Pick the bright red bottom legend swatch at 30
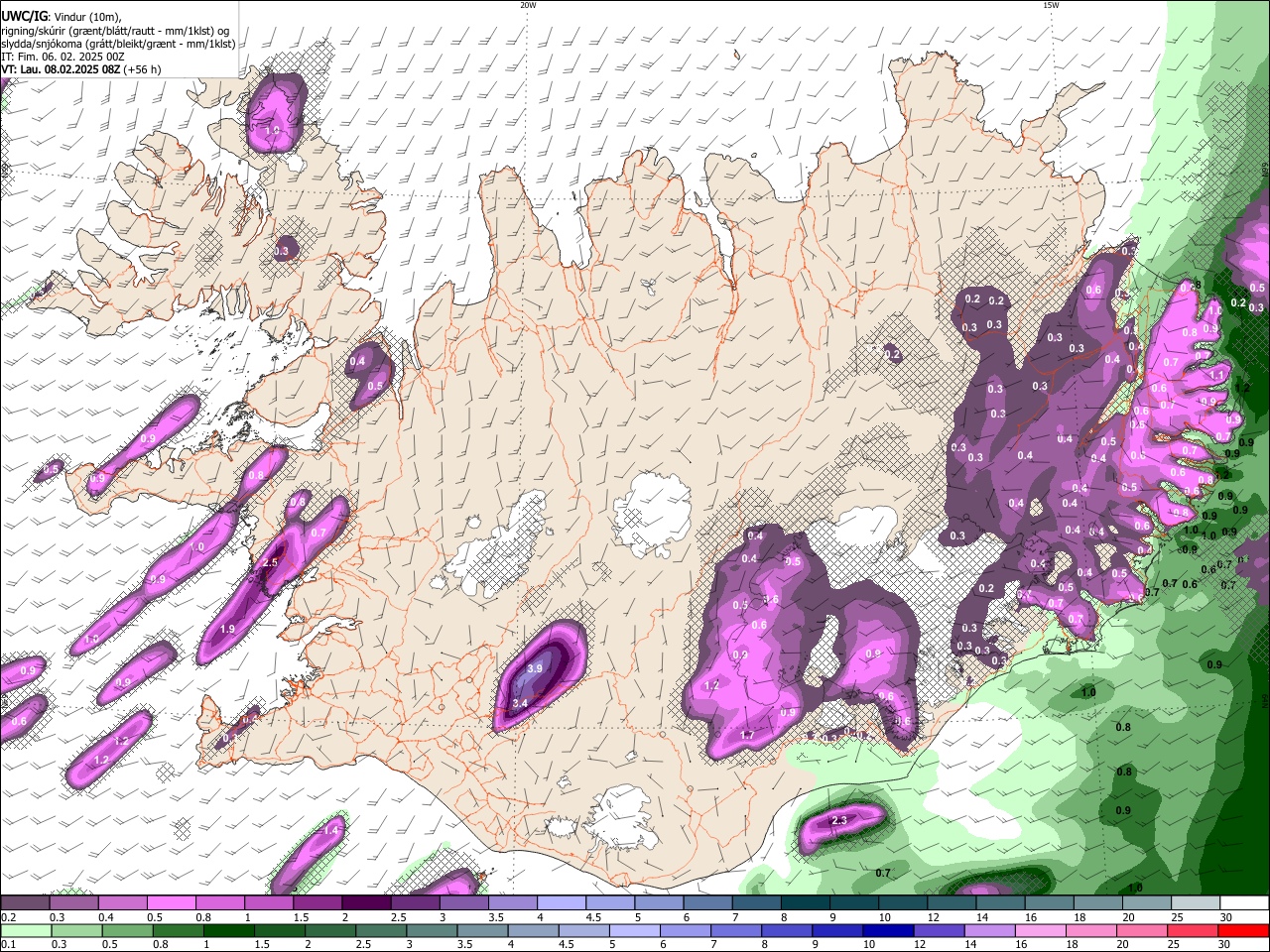The width and height of the screenshot is (1270, 952). (1245, 931)
